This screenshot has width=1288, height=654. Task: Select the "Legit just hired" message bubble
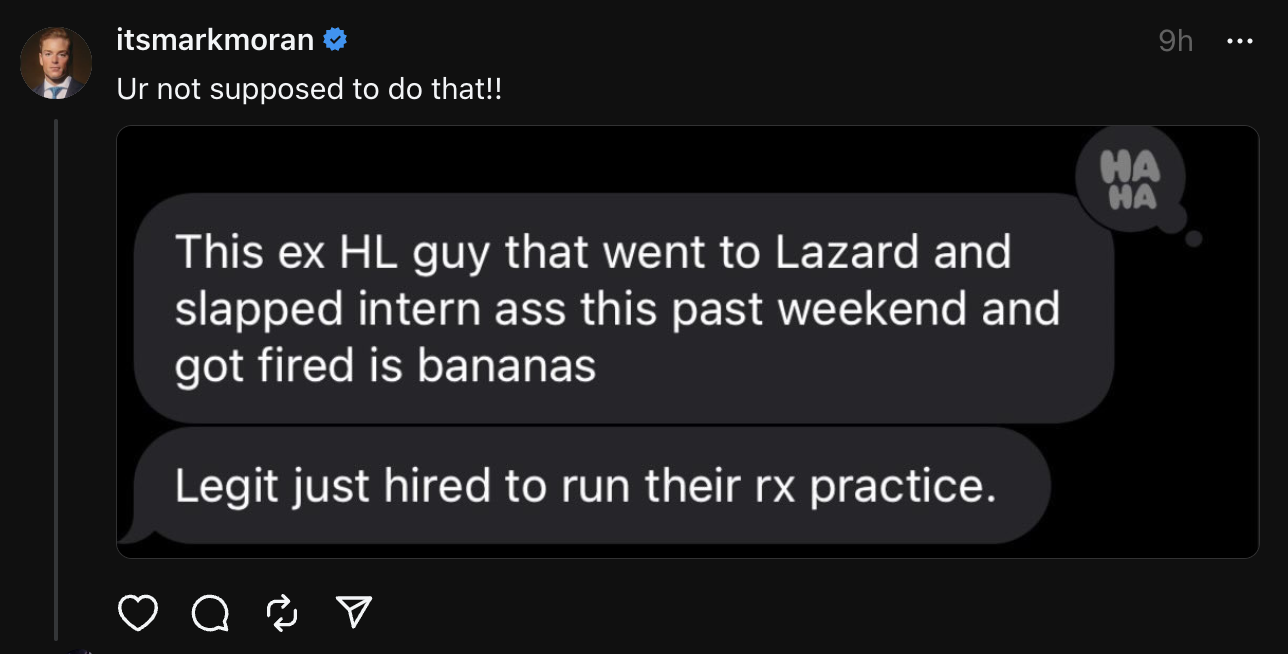point(590,486)
